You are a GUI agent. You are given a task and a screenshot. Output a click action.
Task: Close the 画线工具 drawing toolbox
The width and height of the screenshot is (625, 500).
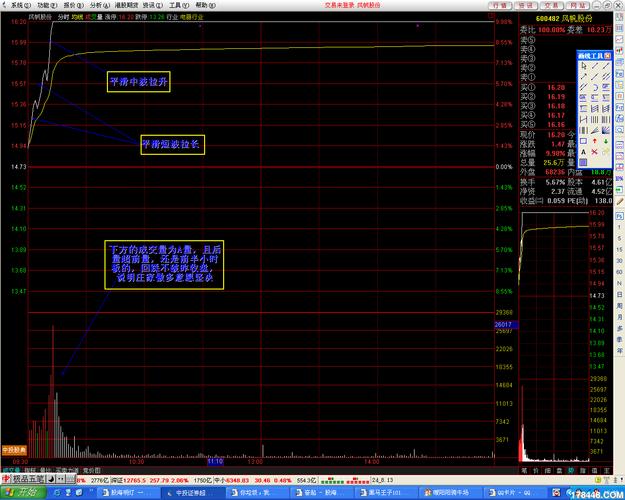(611, 54)
